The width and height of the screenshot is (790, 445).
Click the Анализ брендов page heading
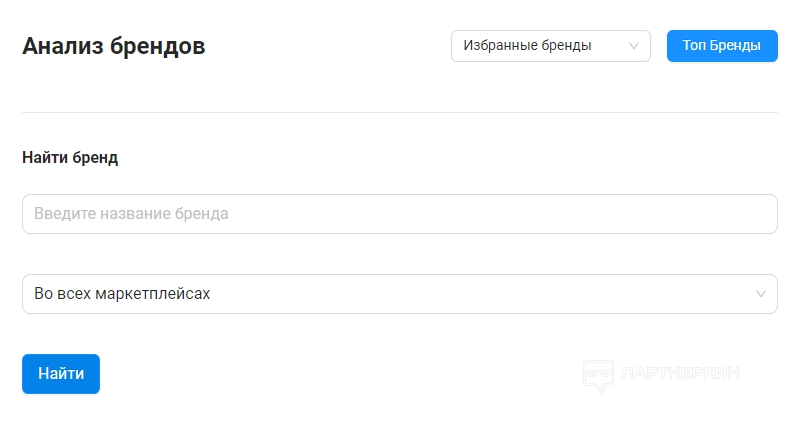(113, 46)
